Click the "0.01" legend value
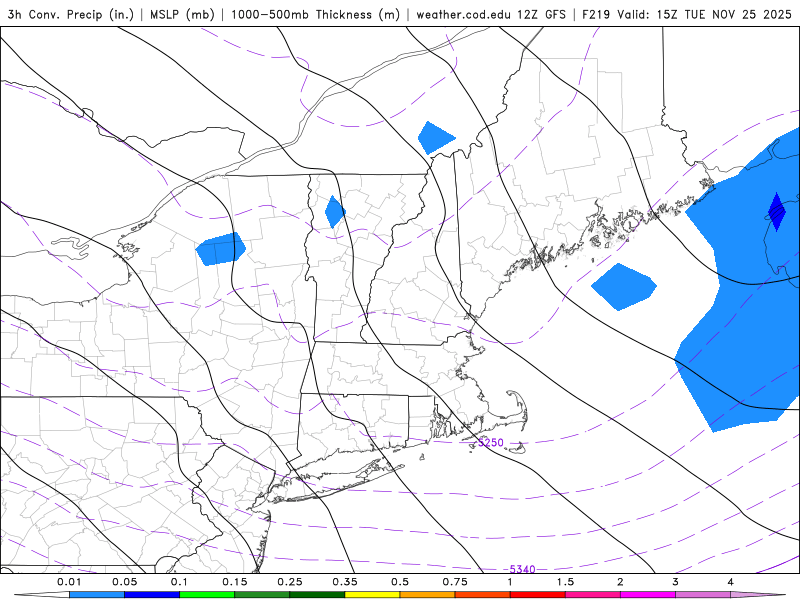Viewport: 800px width, 600px height. [69, 582]
